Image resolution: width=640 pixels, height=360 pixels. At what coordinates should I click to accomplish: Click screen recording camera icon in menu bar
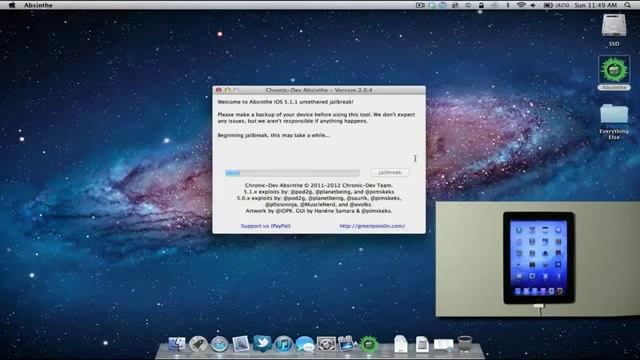point(420,5)
